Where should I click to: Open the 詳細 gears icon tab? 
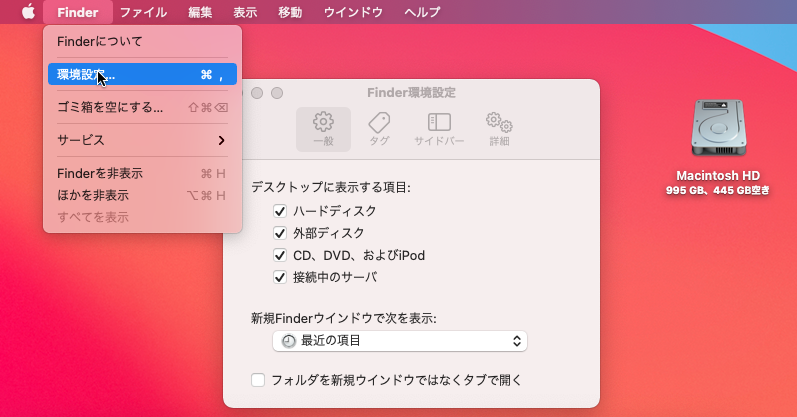tap(499, 129)
